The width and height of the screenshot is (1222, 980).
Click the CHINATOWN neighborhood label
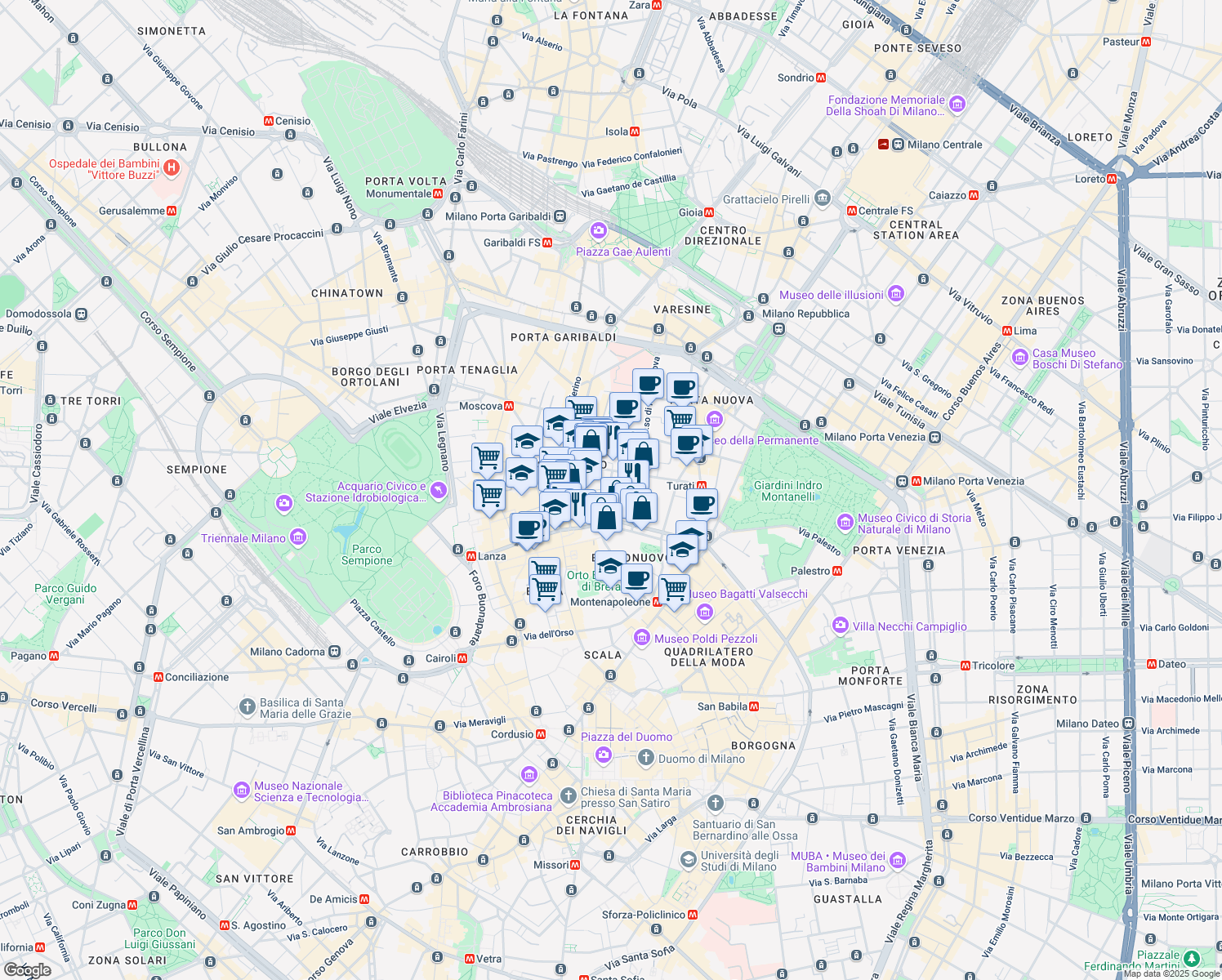click(x=347, y=293)
